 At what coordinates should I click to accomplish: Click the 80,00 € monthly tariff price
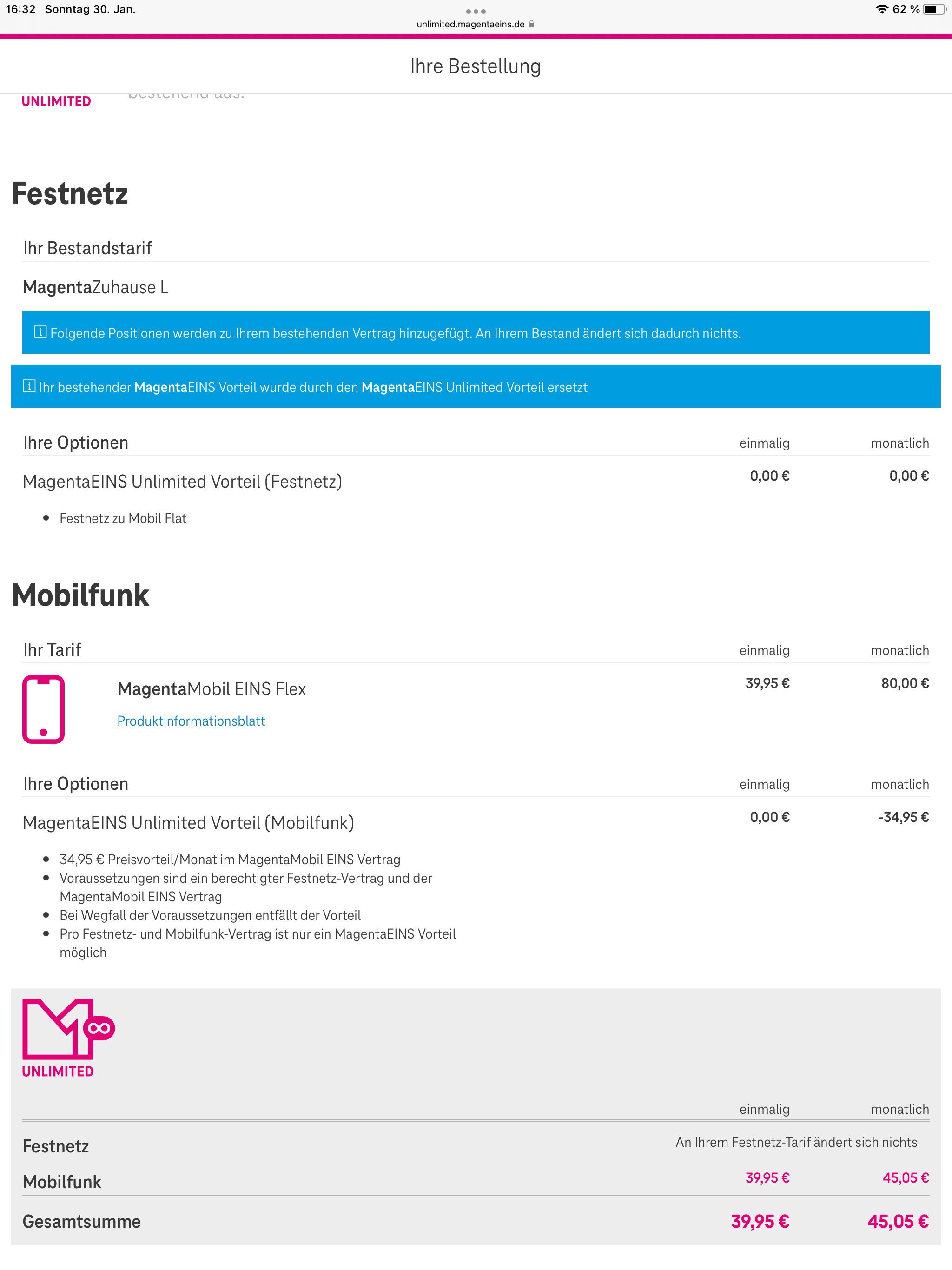coord(905,683)
